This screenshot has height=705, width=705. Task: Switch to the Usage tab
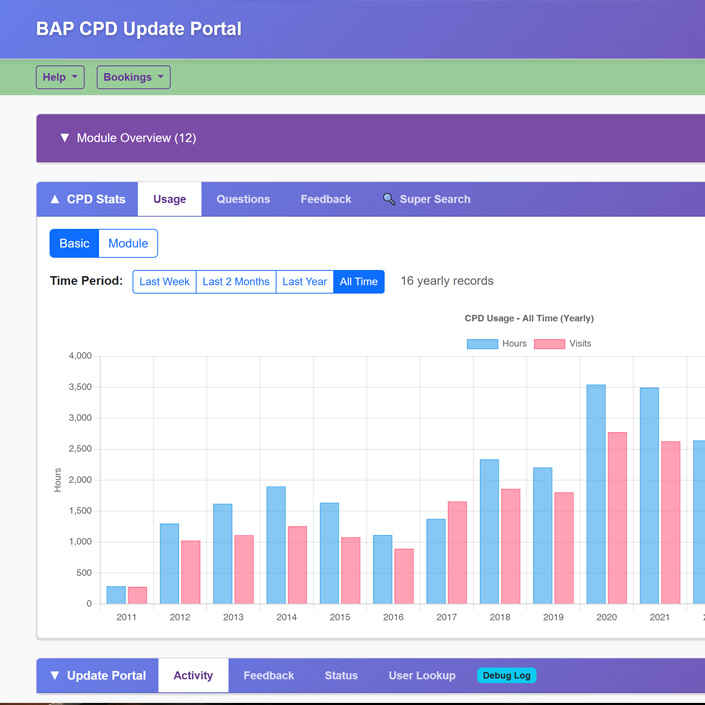(x=169, y=199)
